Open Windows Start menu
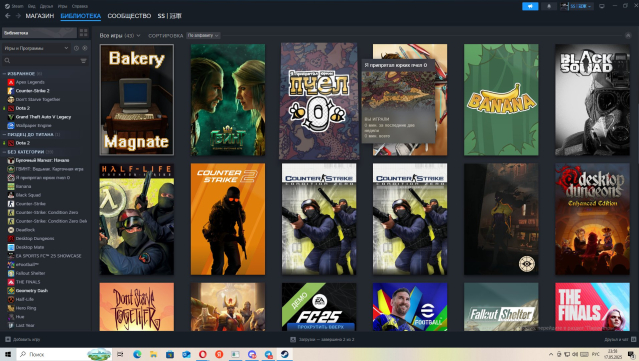 pyautogui.click(x=8, y=354)
